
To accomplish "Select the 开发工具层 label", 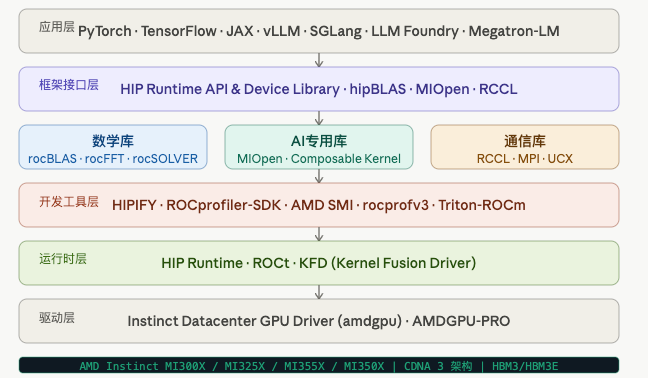I will point(69,202).
